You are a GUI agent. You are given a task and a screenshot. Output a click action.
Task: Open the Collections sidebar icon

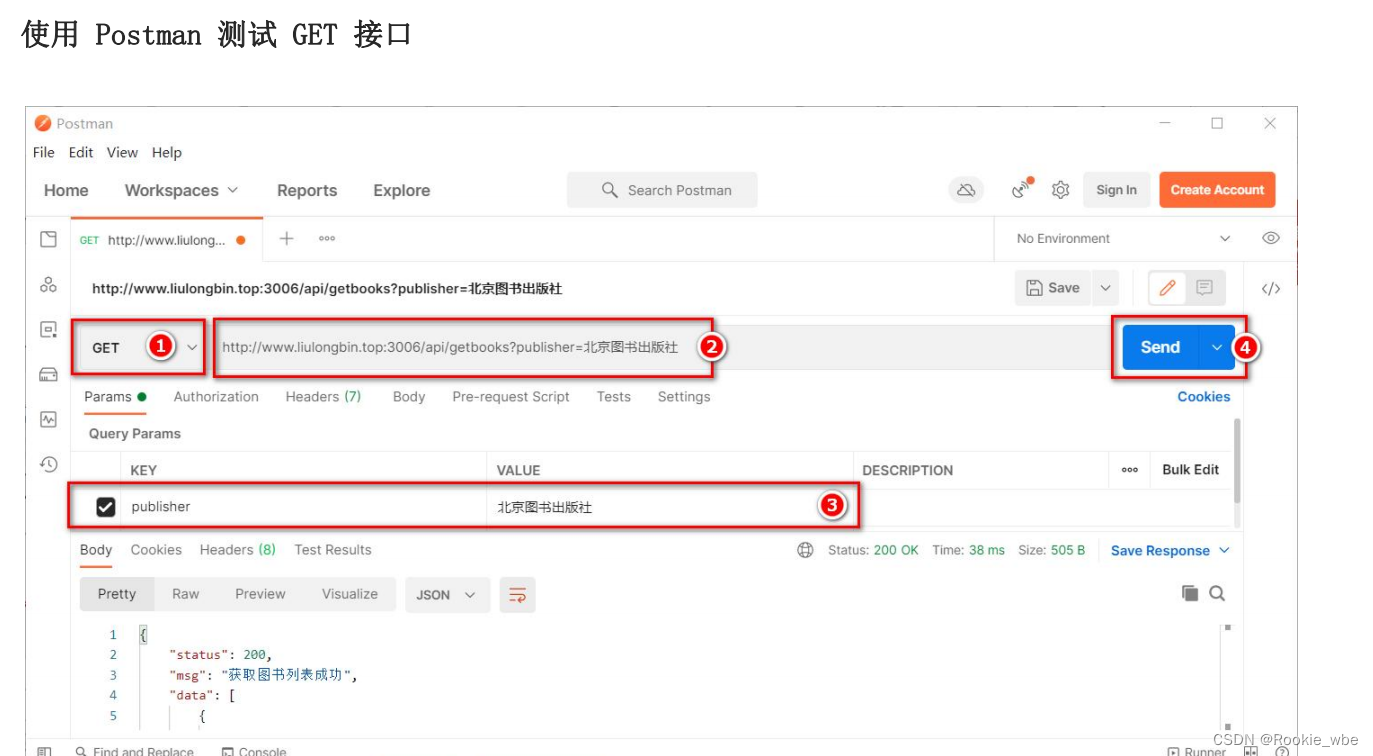48,239
